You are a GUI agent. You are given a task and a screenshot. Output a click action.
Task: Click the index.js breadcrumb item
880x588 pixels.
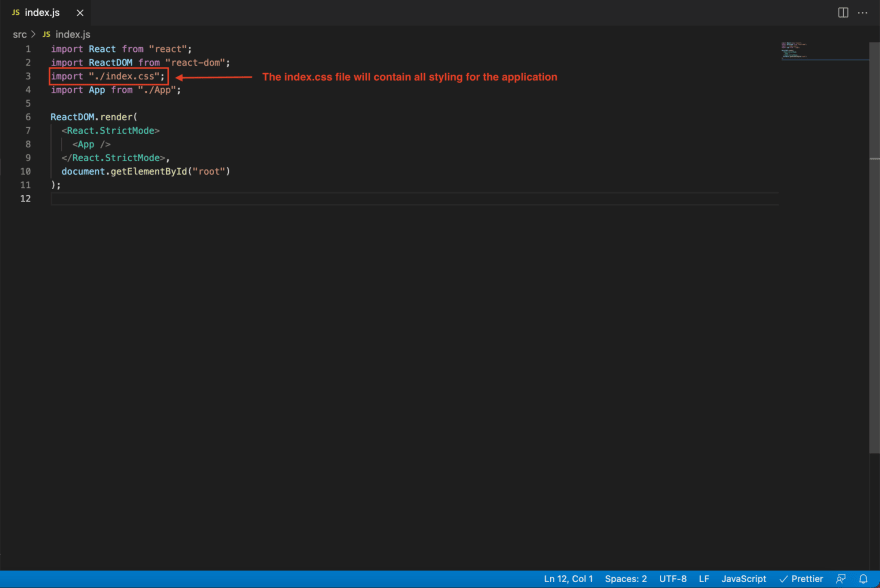pos(72,34)
